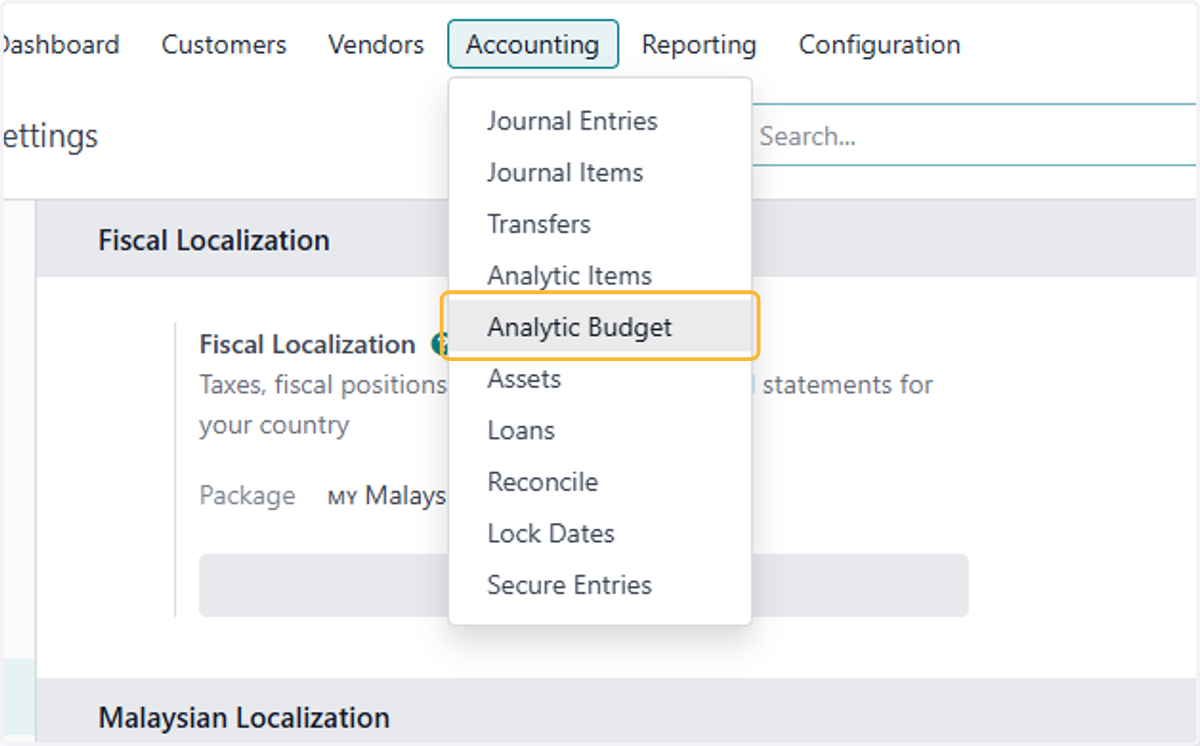The height and width of the screenshot is (746, 1200).
Task: Go to Assets
Action: (x=600, y=379)
